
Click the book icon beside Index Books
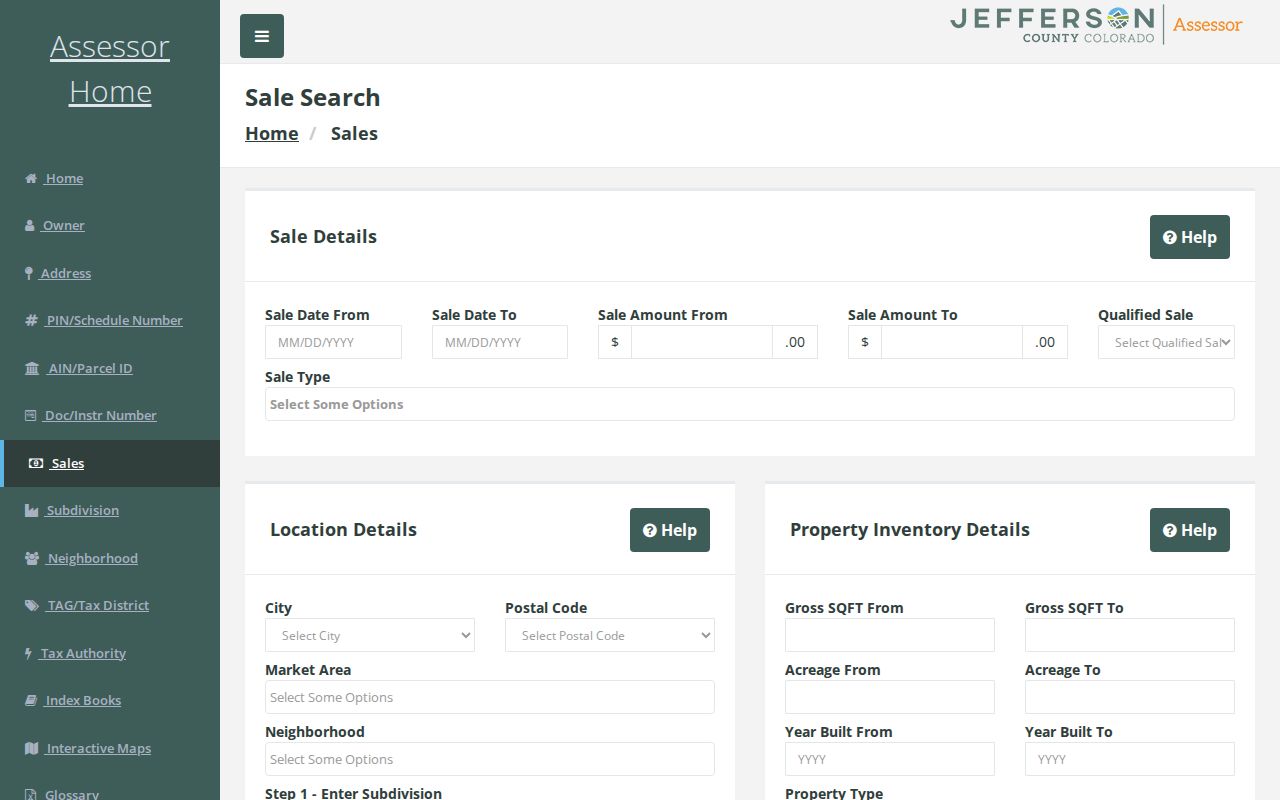pos(31,700)
